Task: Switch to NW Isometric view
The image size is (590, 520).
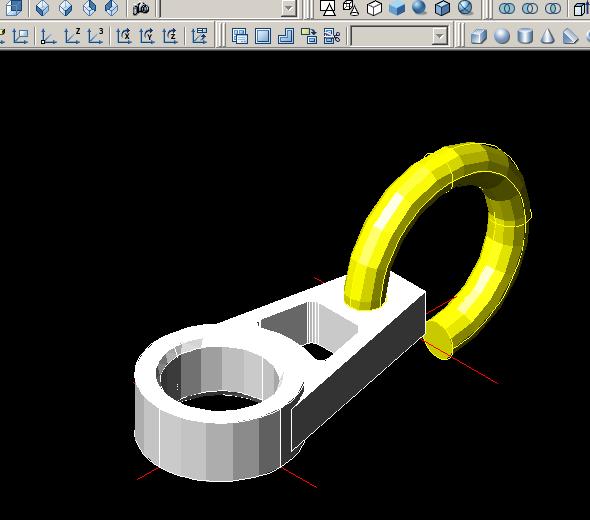Action: pos(111,8)
